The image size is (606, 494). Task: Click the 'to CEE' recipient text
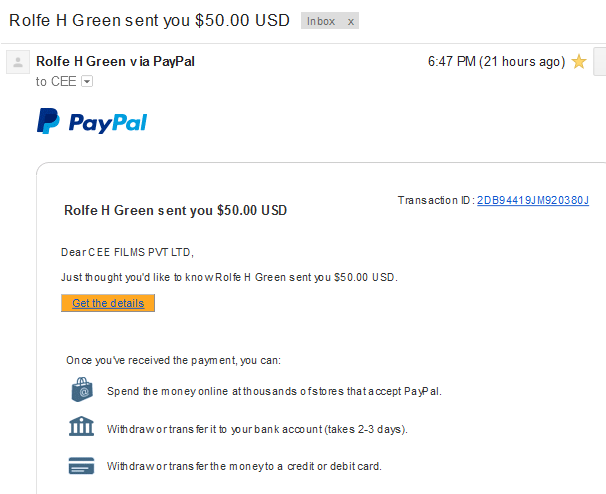pos(56,82)
